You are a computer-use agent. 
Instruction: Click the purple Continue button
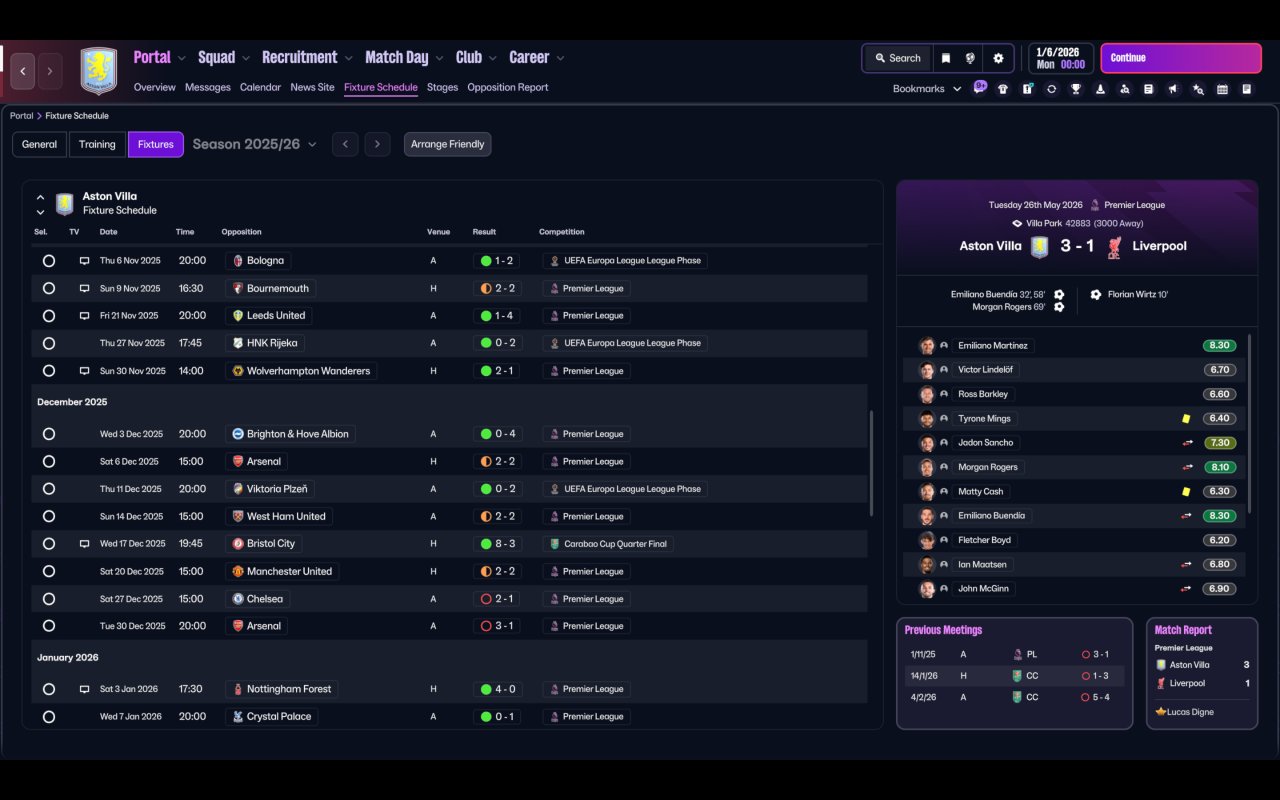pos(1181,58)
